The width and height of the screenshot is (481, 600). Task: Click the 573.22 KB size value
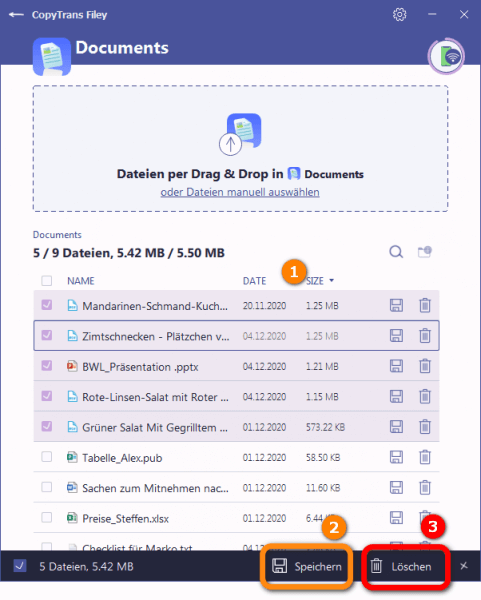pos(325,427)
